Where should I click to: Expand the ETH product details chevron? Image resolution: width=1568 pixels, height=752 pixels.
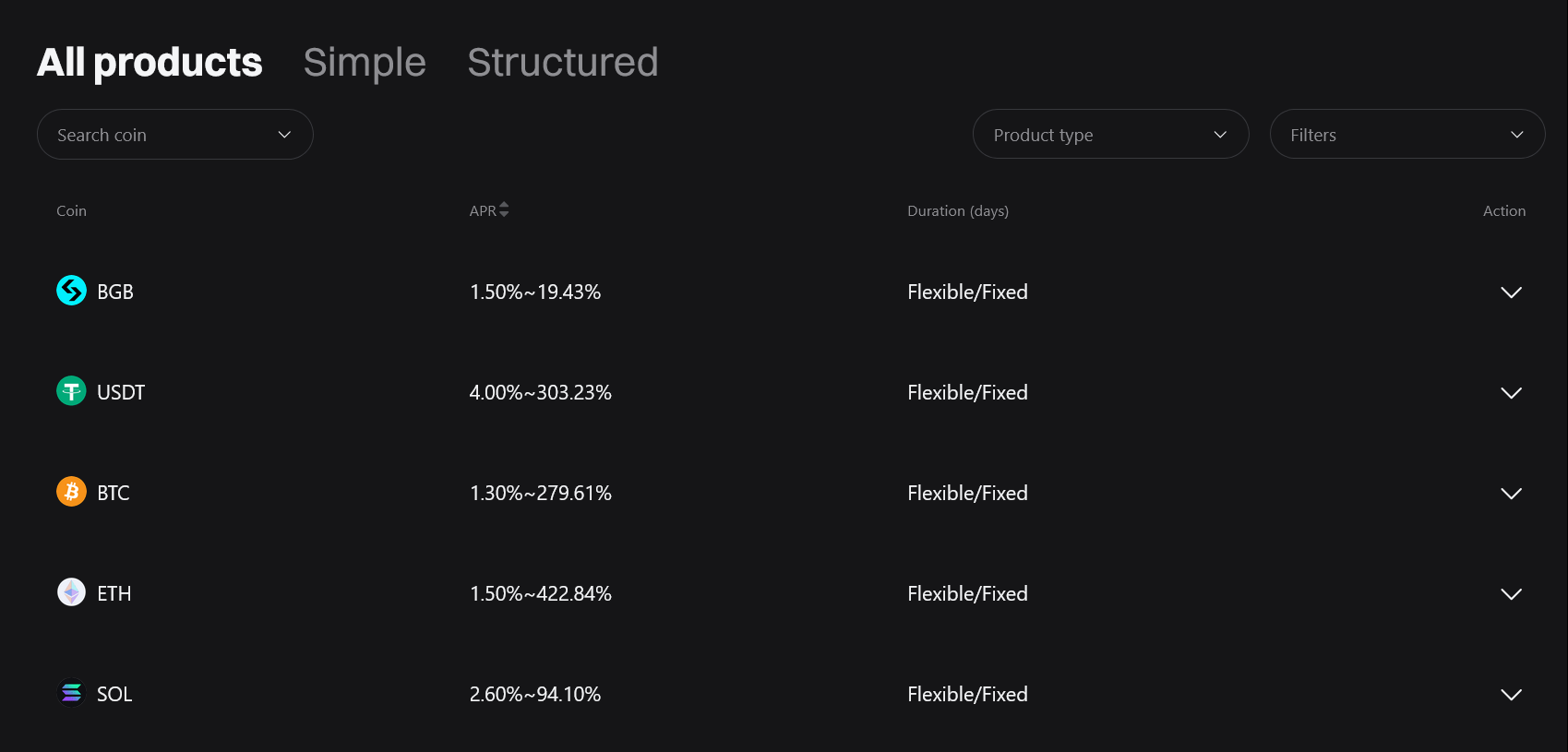[1511, 594]
